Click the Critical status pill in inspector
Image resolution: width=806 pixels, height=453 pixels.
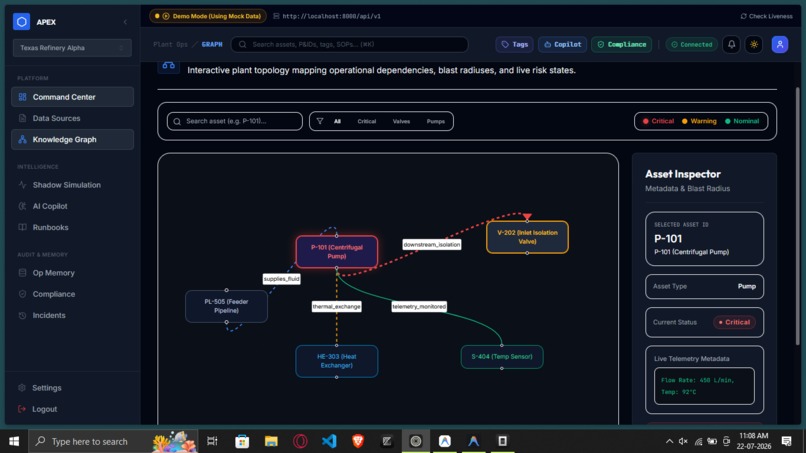[x=734, y=322]
